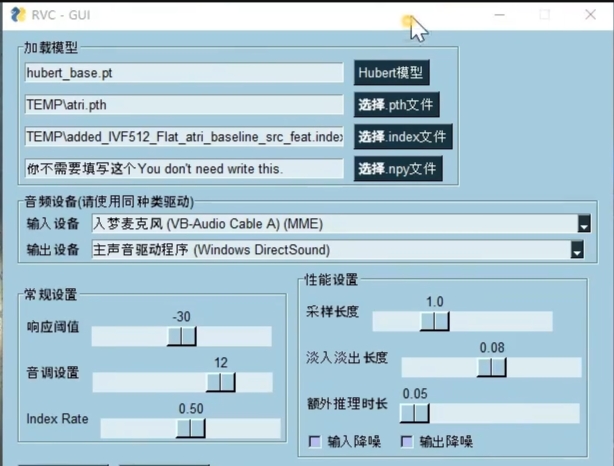Viewport: 614px width, 466px height.
Task: Click the Python app icon in title bar
Action: click(x=18, y=15)
